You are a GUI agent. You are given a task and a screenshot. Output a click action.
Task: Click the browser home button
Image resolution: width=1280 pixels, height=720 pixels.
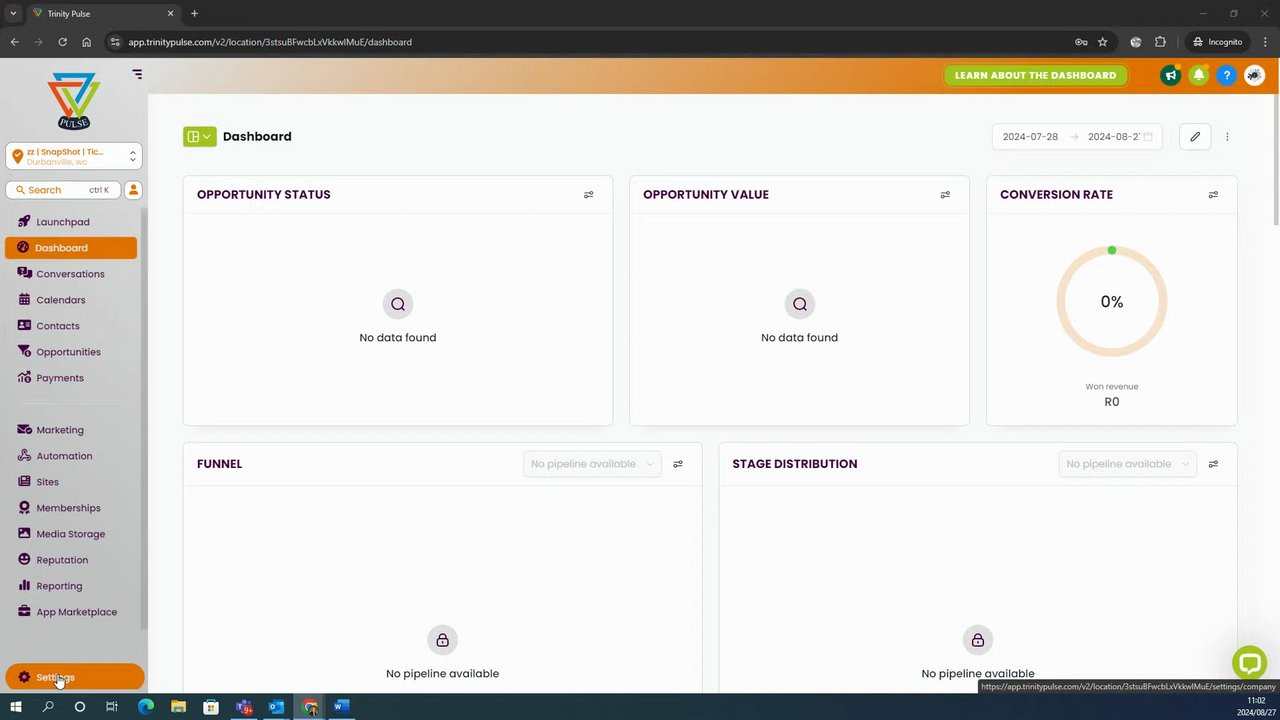point(87,42)
